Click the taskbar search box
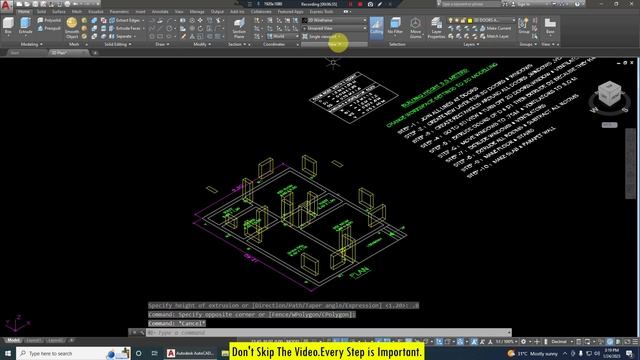The width and height of the screenshot is (640, 360). [x=74, y=353]
